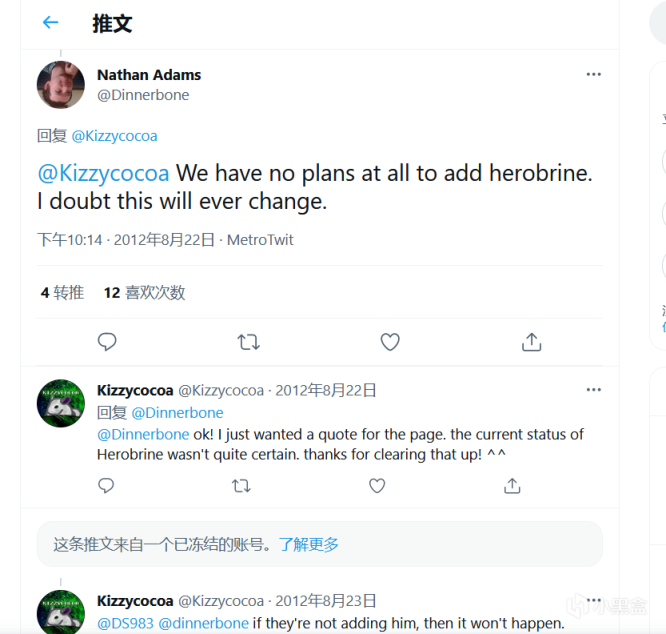
Task: Share the main tweet via share icon
Action: (x=532, y=342)
